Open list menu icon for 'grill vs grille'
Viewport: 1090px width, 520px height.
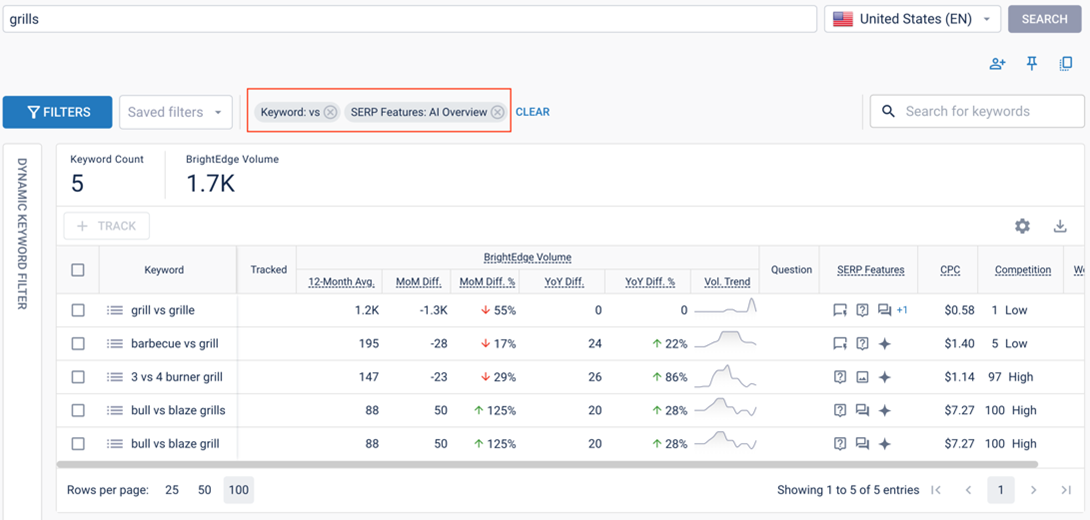(115, 310)
